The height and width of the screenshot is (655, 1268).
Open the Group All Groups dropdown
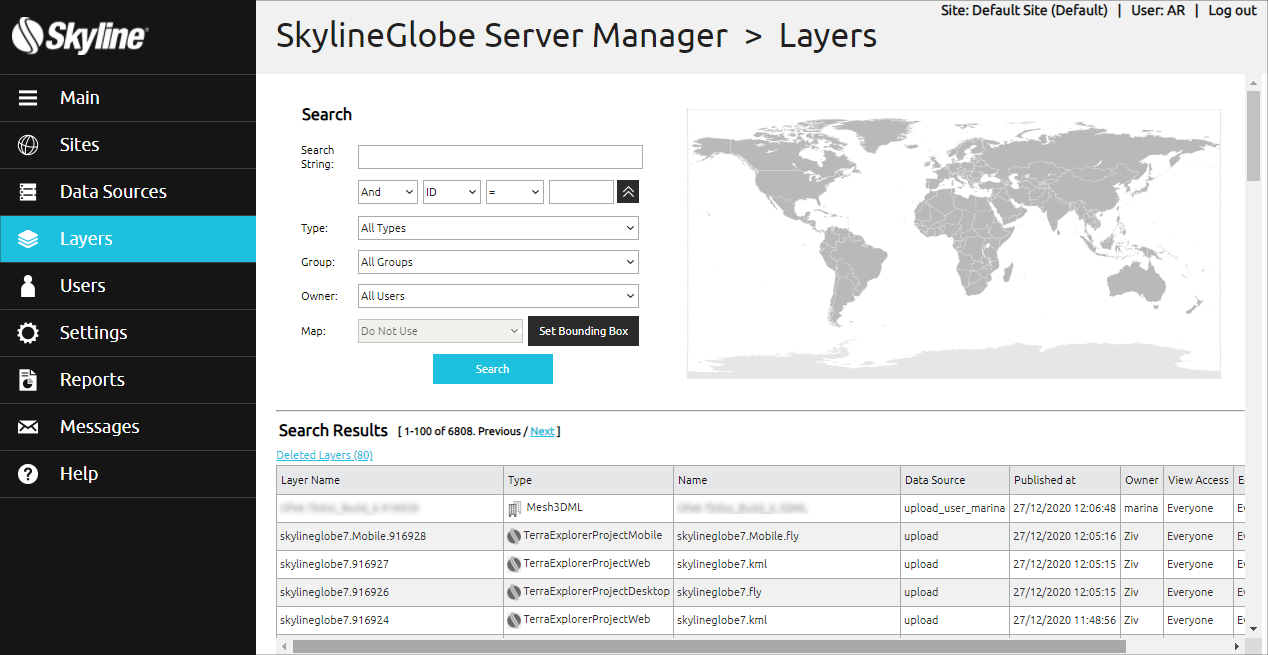pos(498,262)
